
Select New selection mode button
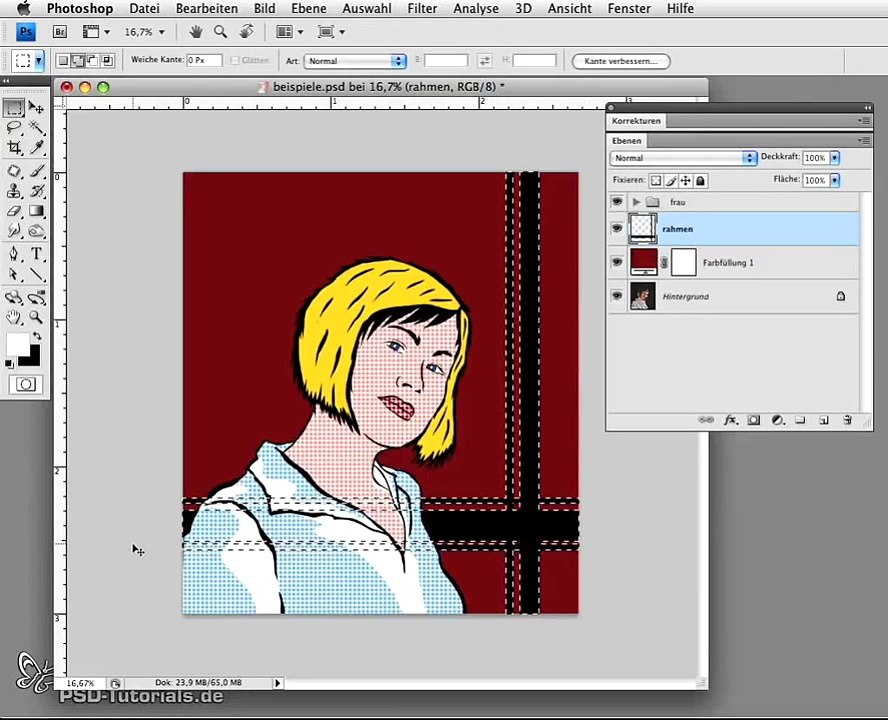(63, 60)
